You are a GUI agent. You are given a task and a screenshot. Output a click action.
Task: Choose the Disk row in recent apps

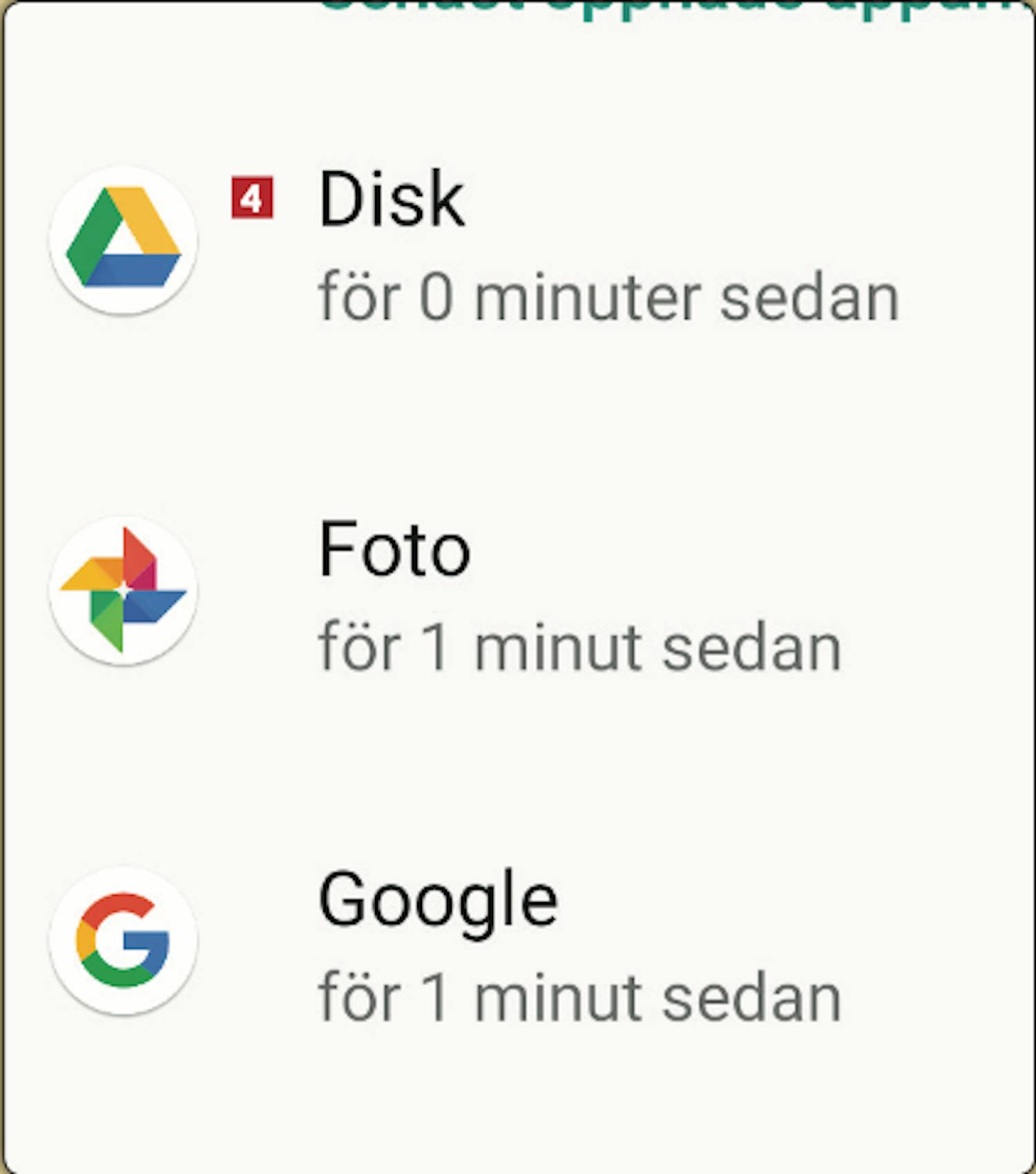click(518, 240)
